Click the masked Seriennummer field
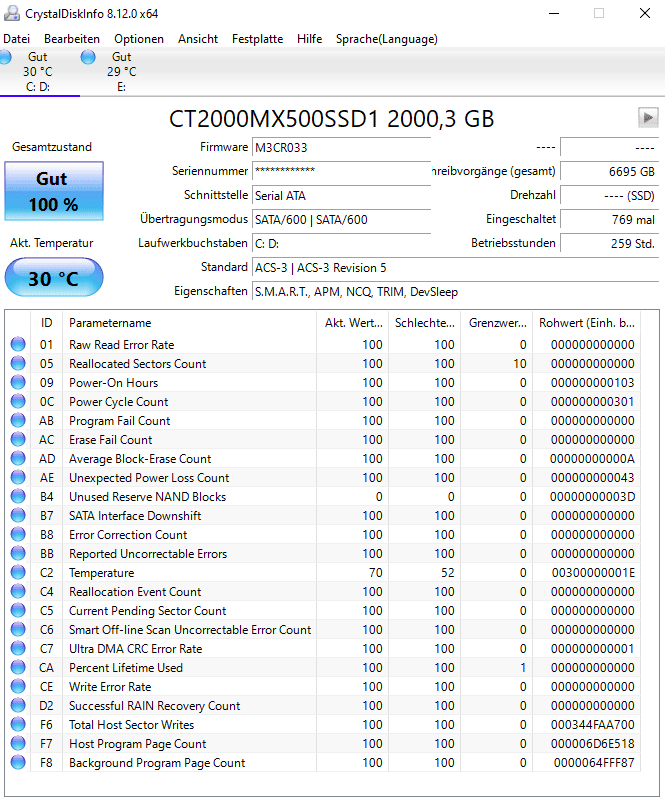 click(341, 171)
